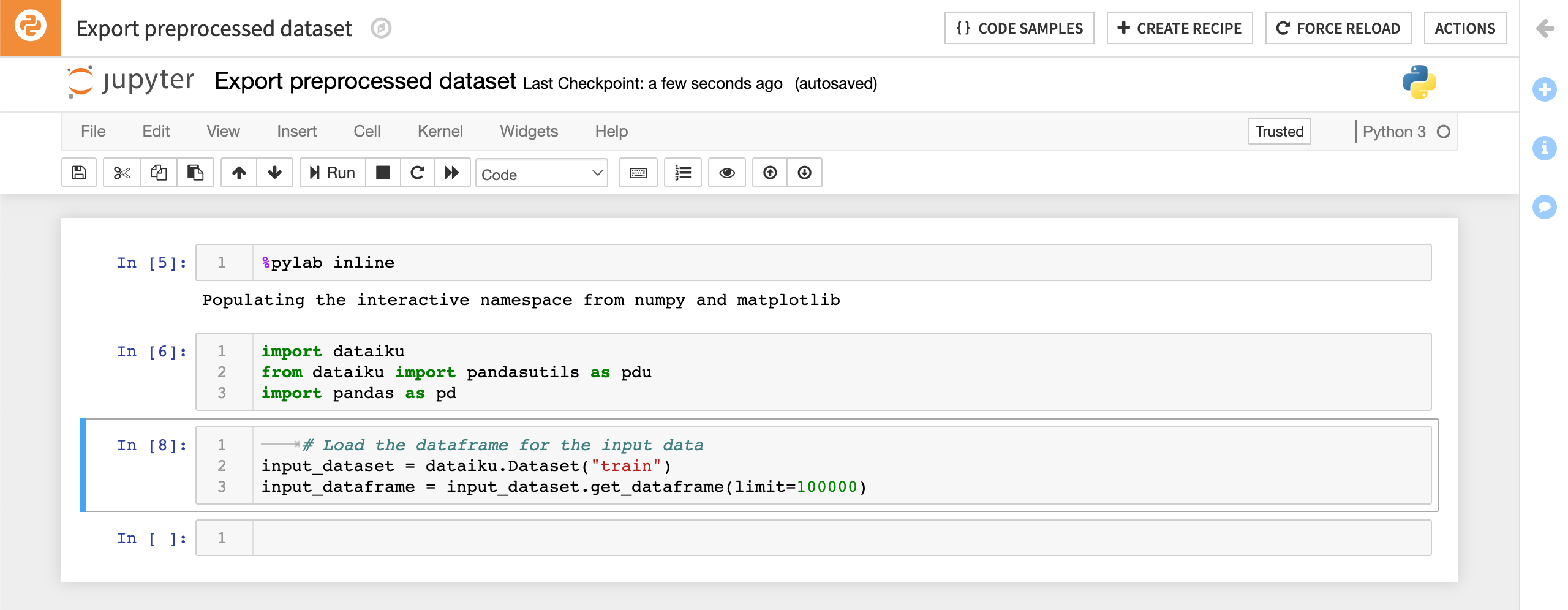Click CREATE RECIPE button
The image size is (1568, 610).
point(1180,28)
